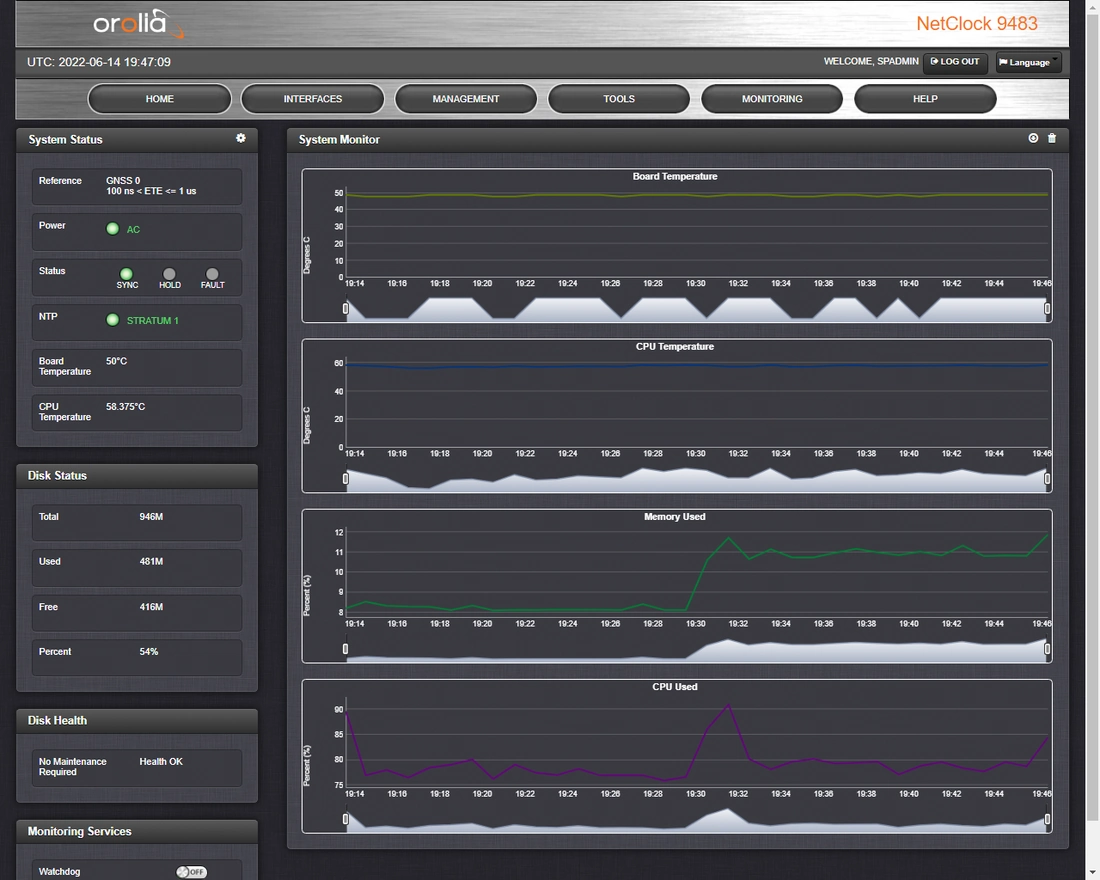
Task: Click the Disk Used 481M value
Action: (x=151, y=561)
